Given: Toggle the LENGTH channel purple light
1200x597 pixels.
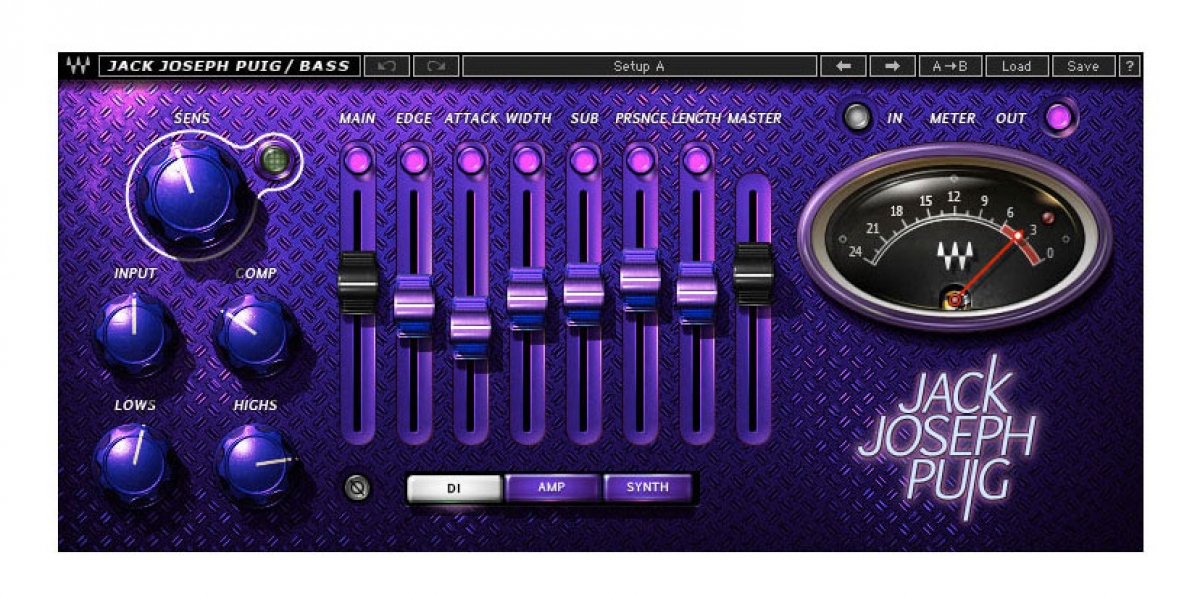Looking at the screenshot, I should click(x=697, y=160).
